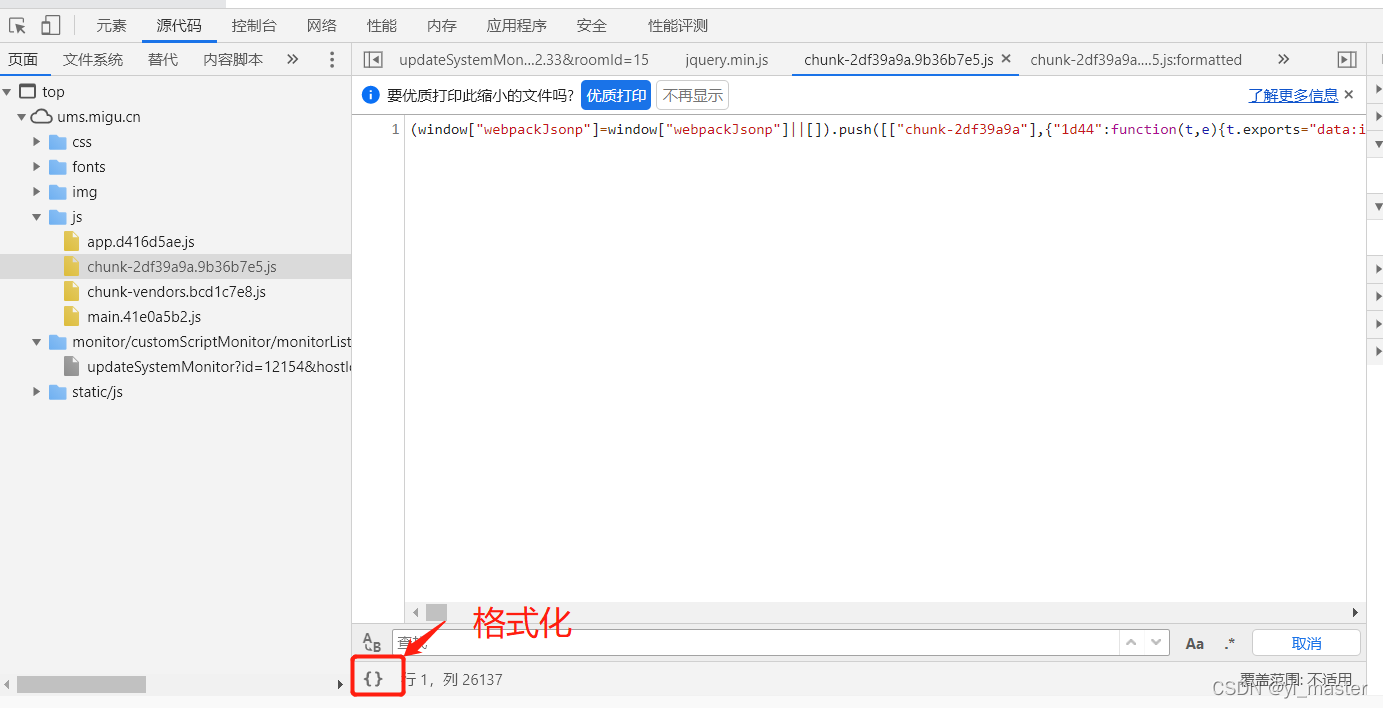Viewport: 1383px width, 708px height.
Task: Open the 性能 tab
Action: click(382, 26)
